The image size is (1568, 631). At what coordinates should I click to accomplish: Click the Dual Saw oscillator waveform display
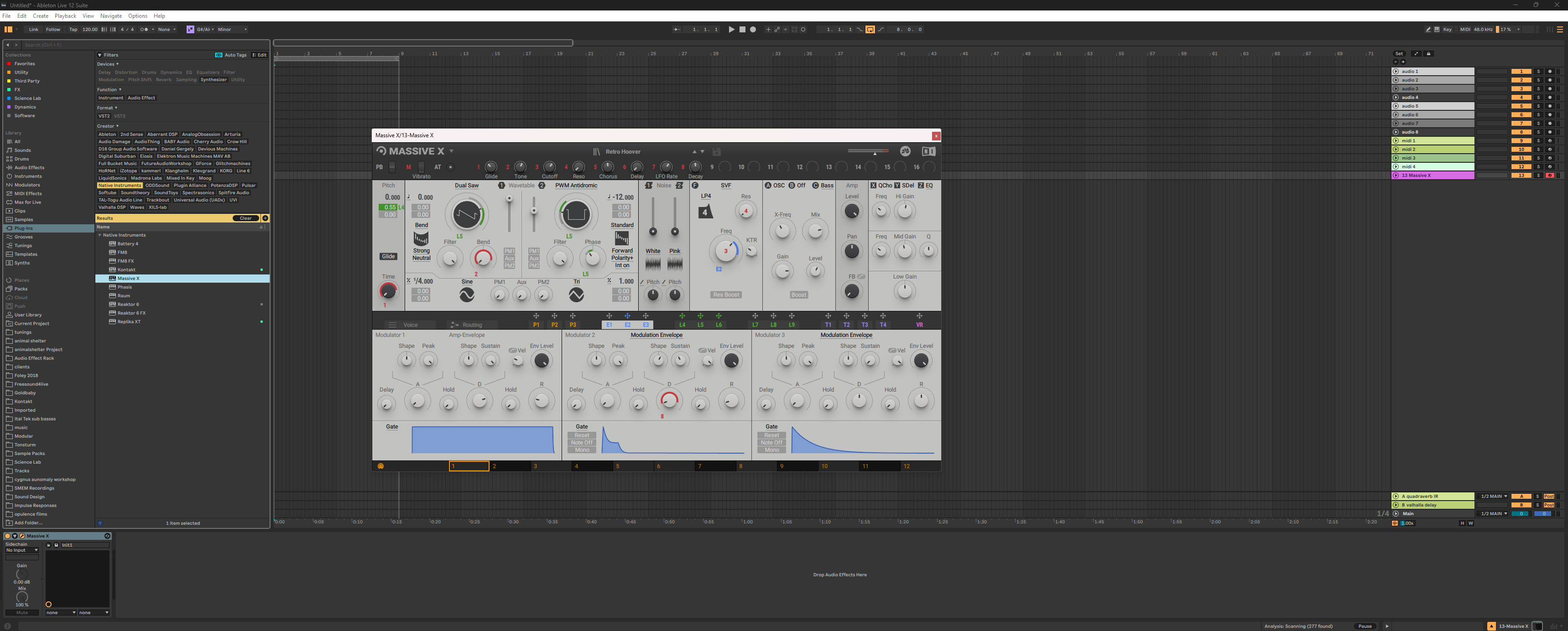tap(467, 213)
